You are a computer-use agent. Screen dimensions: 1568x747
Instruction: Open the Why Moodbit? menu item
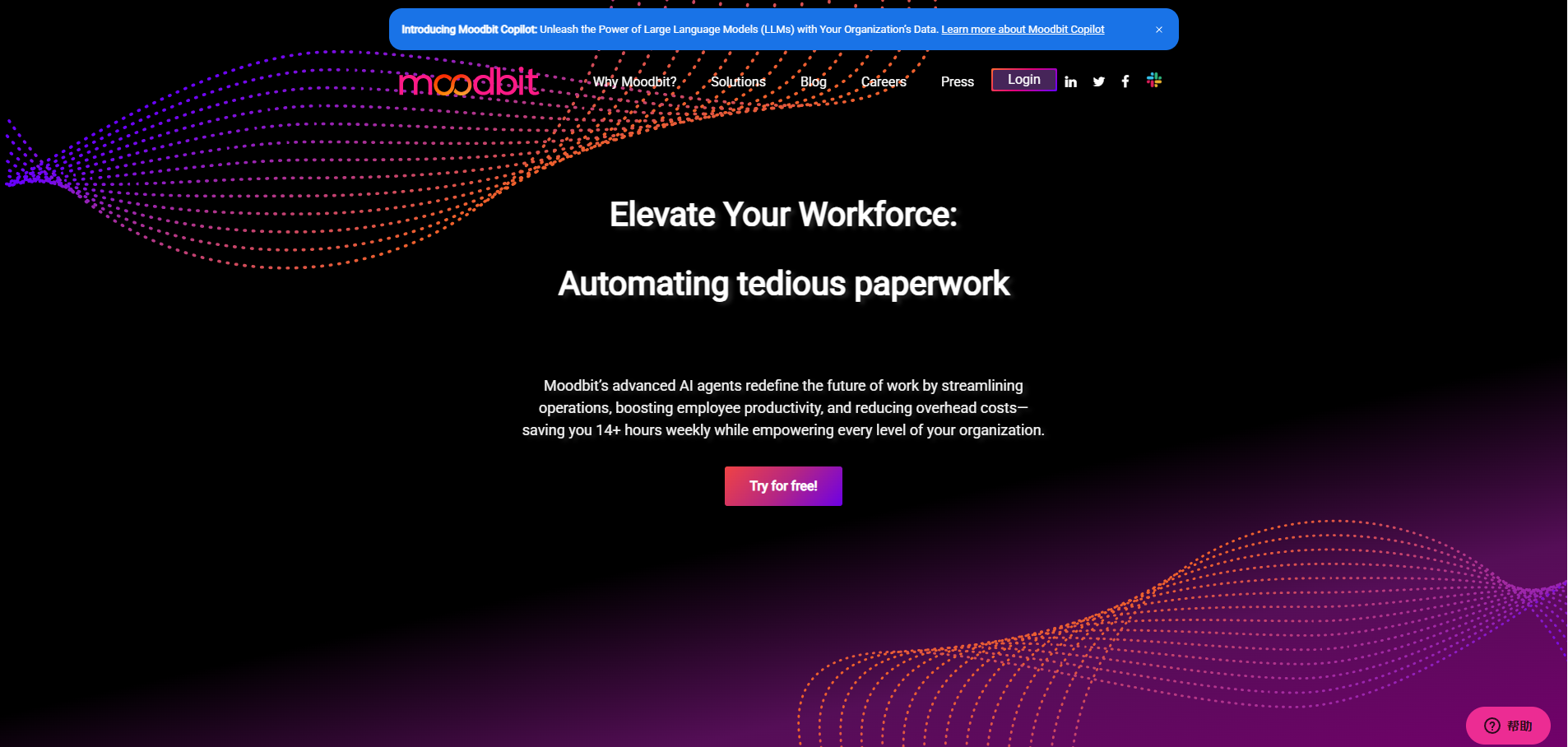pyautogui.click(x=634, y=81)
